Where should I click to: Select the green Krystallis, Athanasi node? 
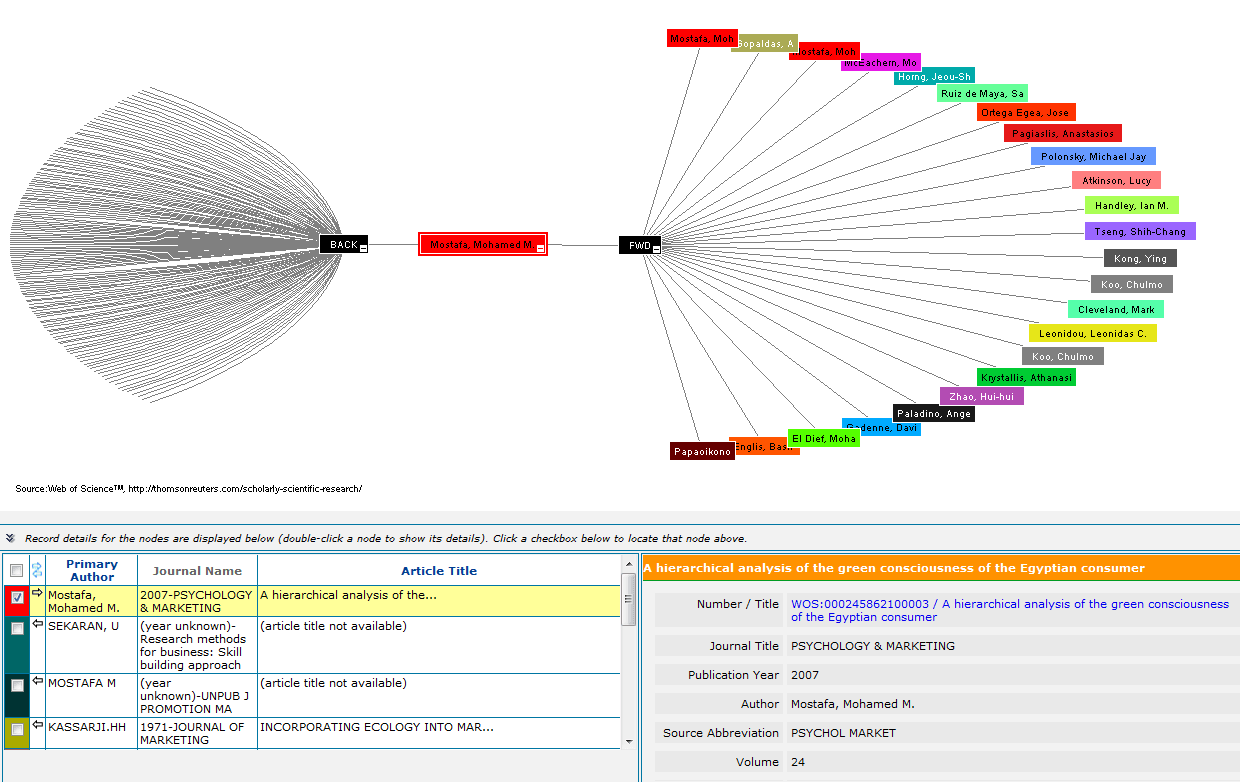(x=1026, y=377)
